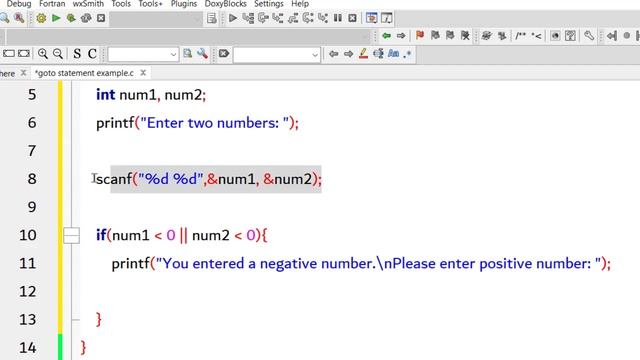Open the Debugging windows icon menu
Screen dimensions: 640x360
click(x=371, y=18)
